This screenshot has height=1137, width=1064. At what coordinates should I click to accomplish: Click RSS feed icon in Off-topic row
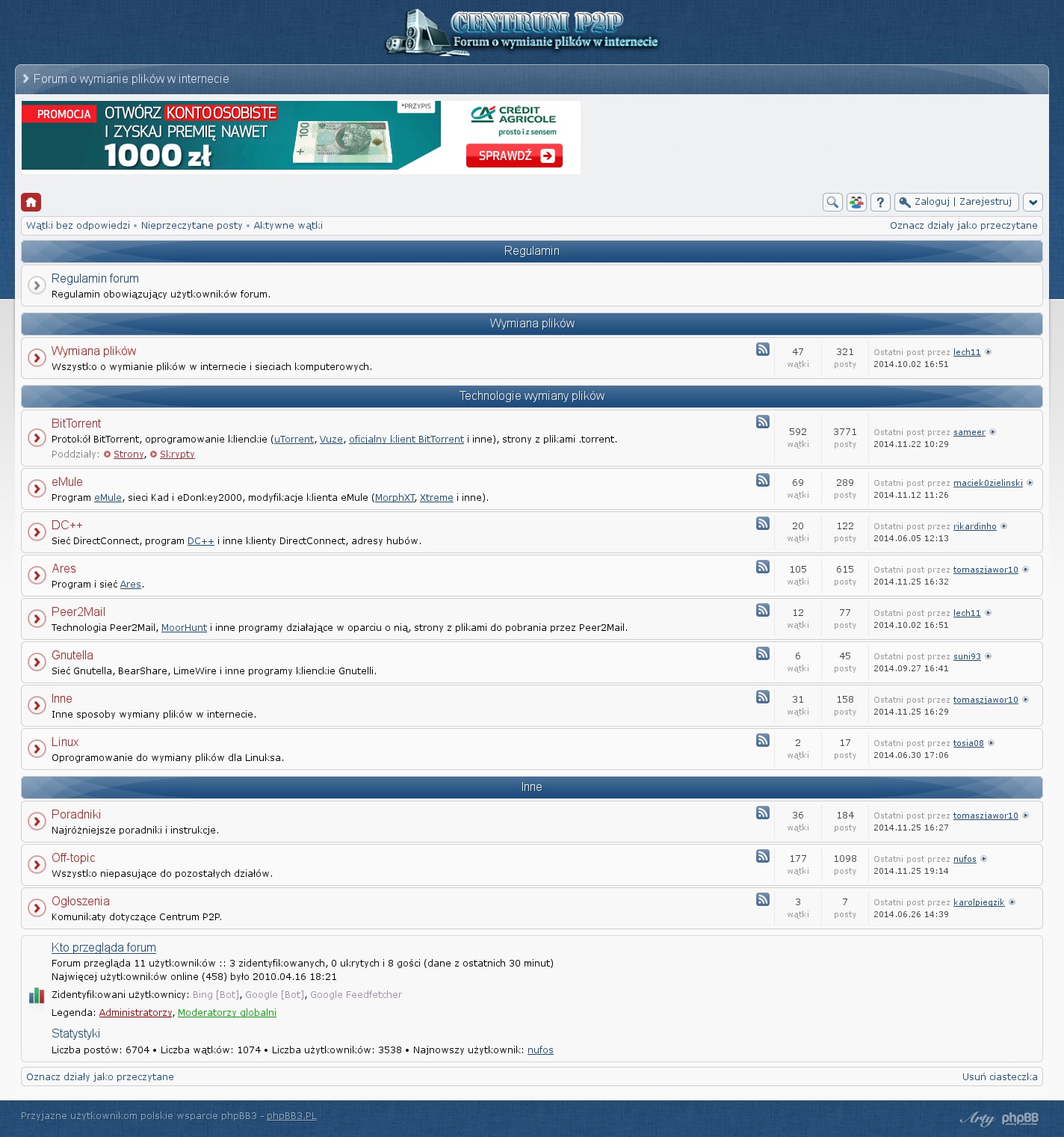762,856
